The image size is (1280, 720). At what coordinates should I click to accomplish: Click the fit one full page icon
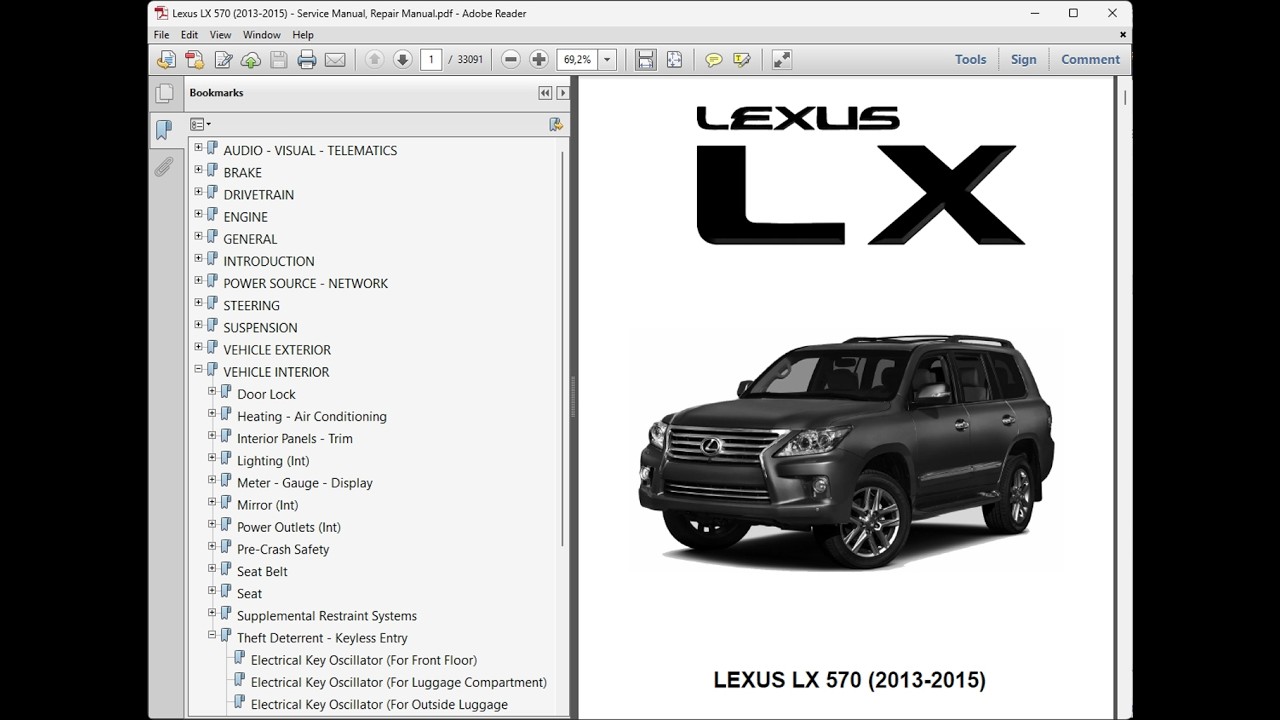[674, 60]
